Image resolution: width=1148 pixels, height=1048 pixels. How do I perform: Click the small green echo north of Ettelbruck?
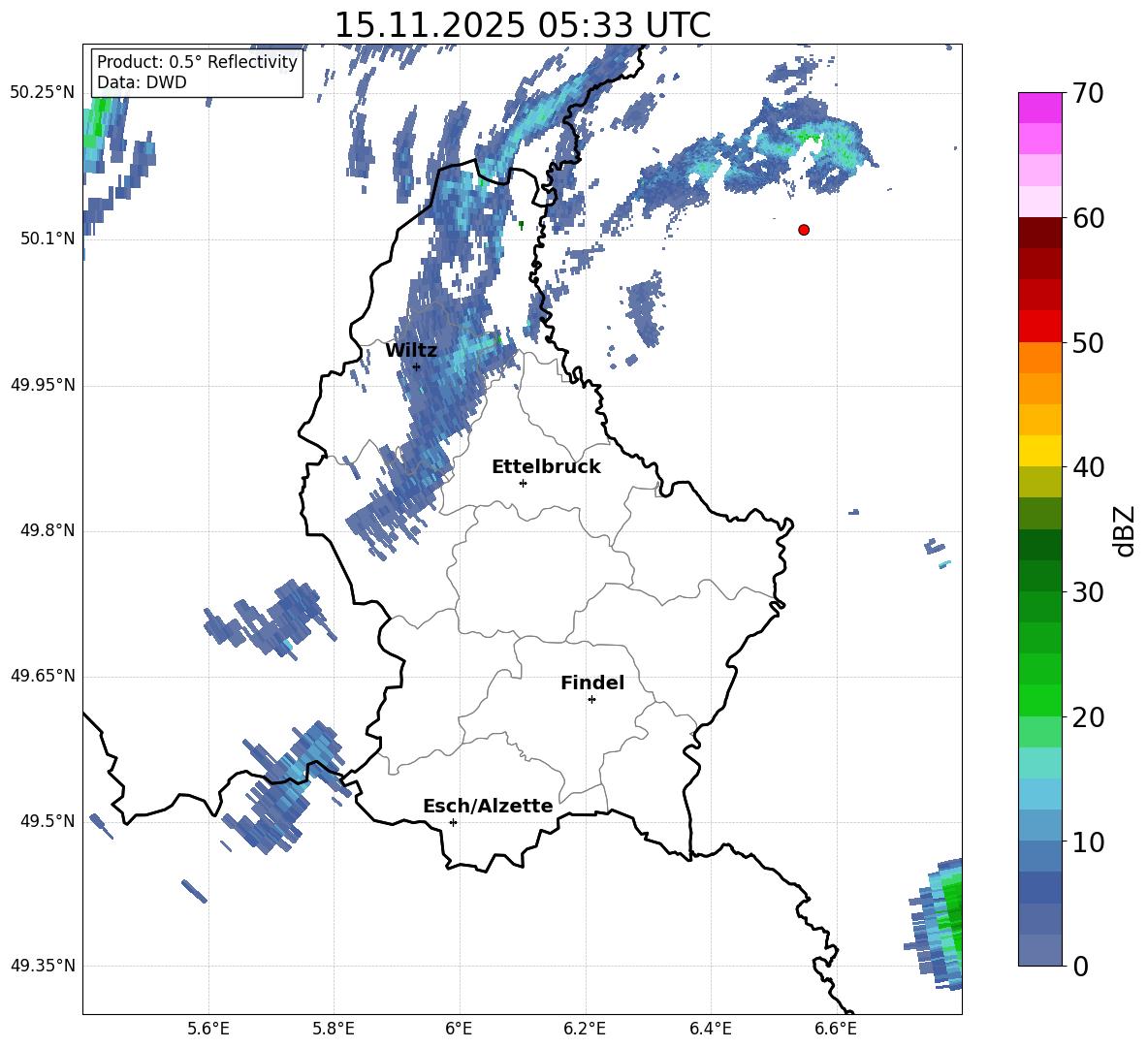pyautogui.click(x=521, y=226)
